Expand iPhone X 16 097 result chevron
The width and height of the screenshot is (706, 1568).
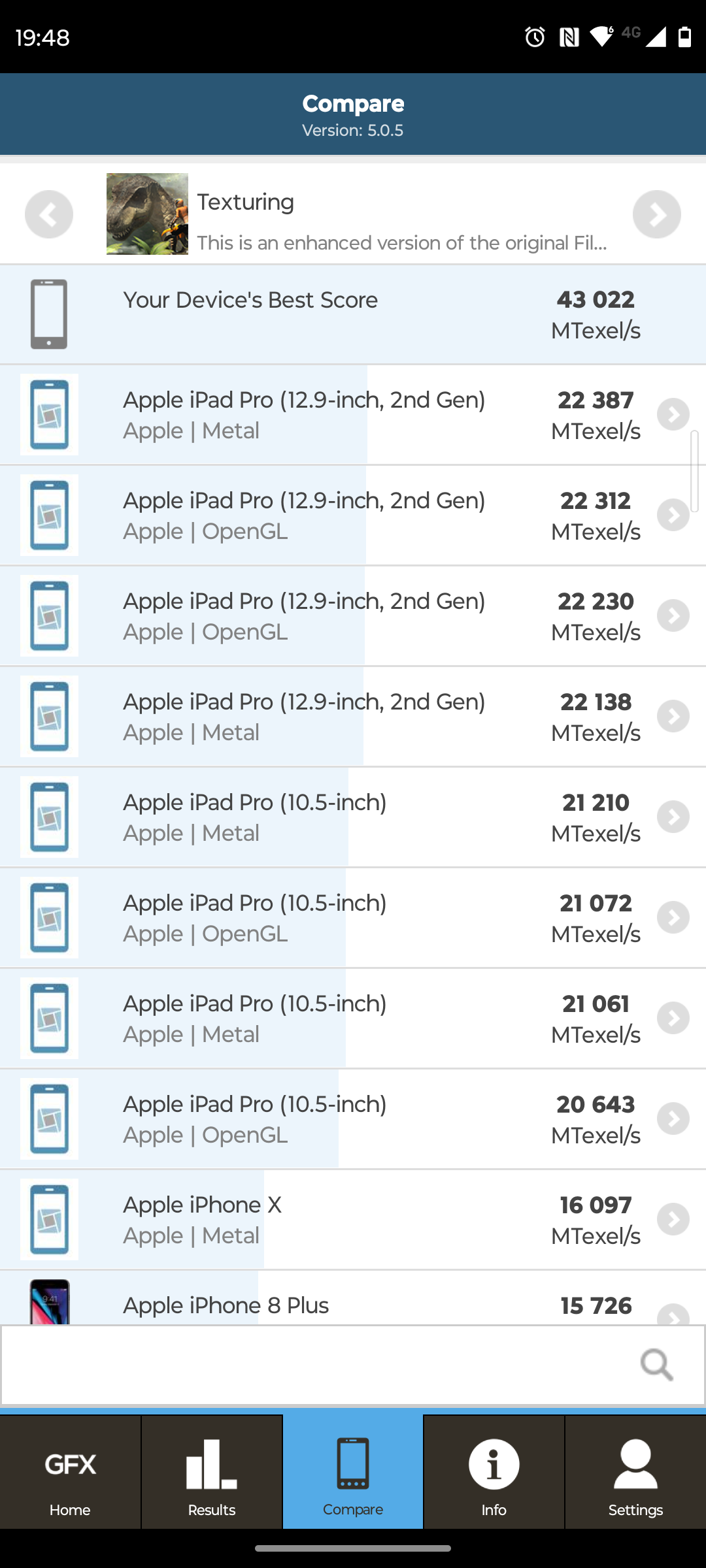673,1220
